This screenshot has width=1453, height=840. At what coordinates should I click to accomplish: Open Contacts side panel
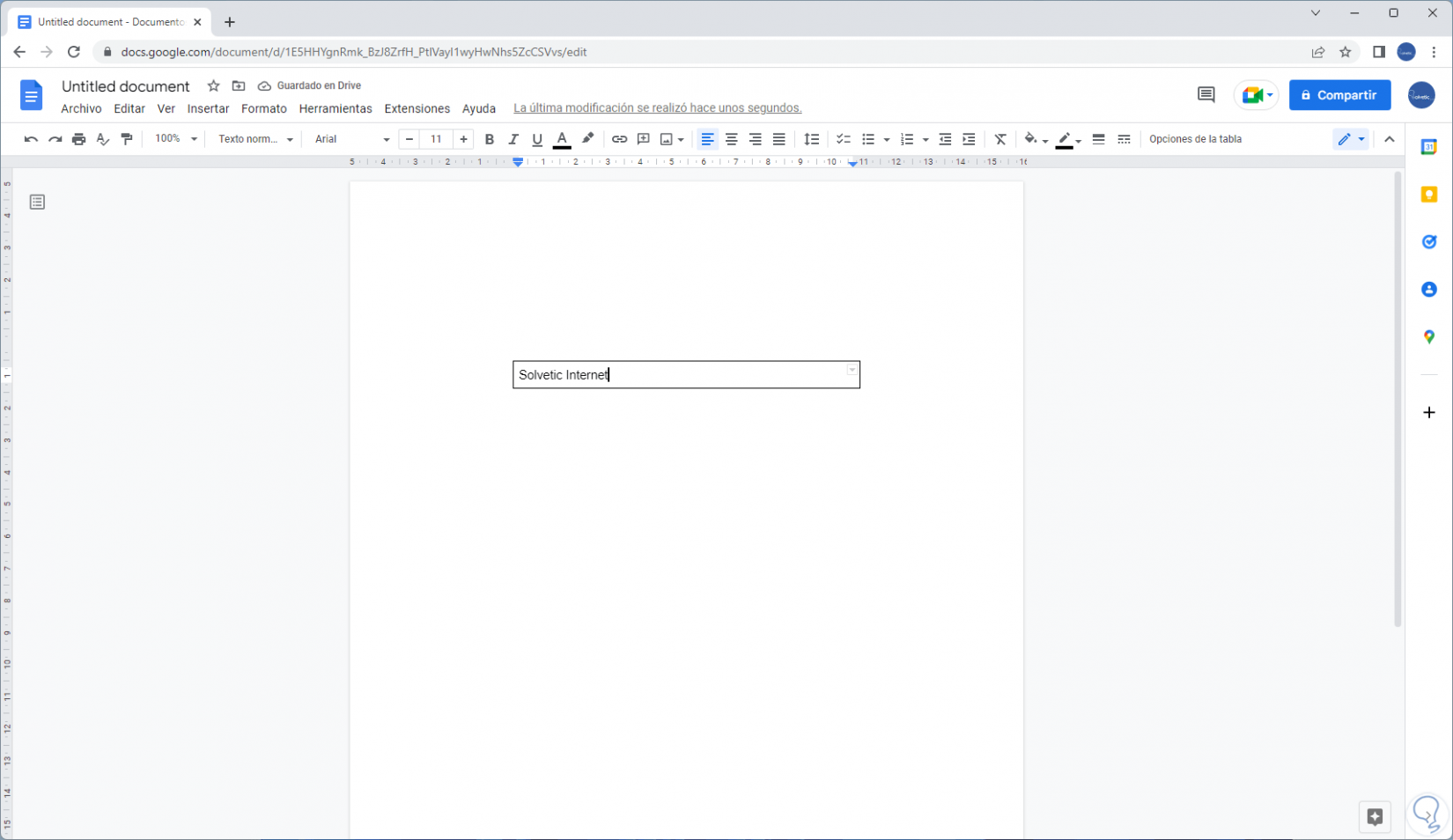coord(1429,290)
